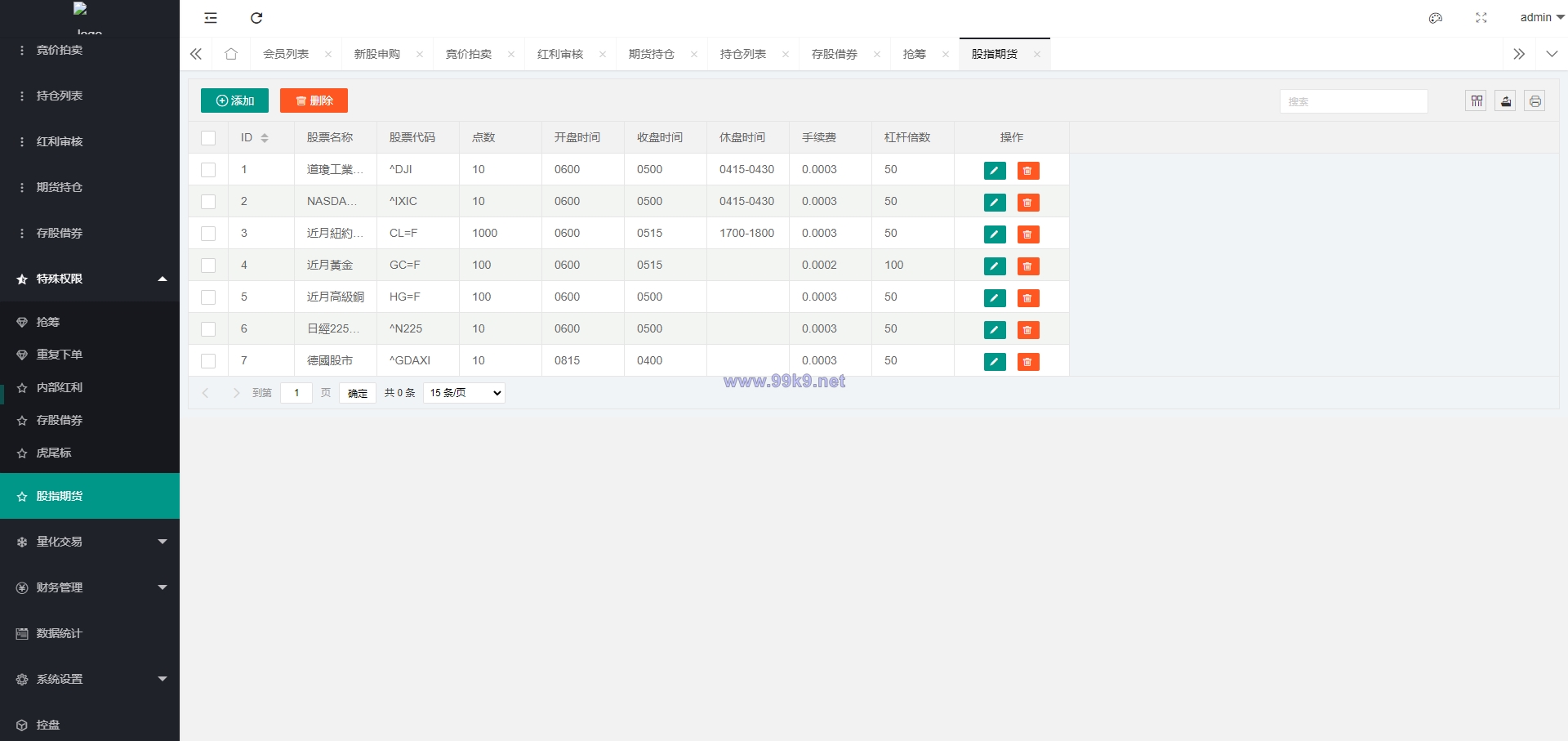The width and height of the screenshot is (1568, 741).
Task: Switch to the 红利审核 tab
Action: click(x=560, y=54)
